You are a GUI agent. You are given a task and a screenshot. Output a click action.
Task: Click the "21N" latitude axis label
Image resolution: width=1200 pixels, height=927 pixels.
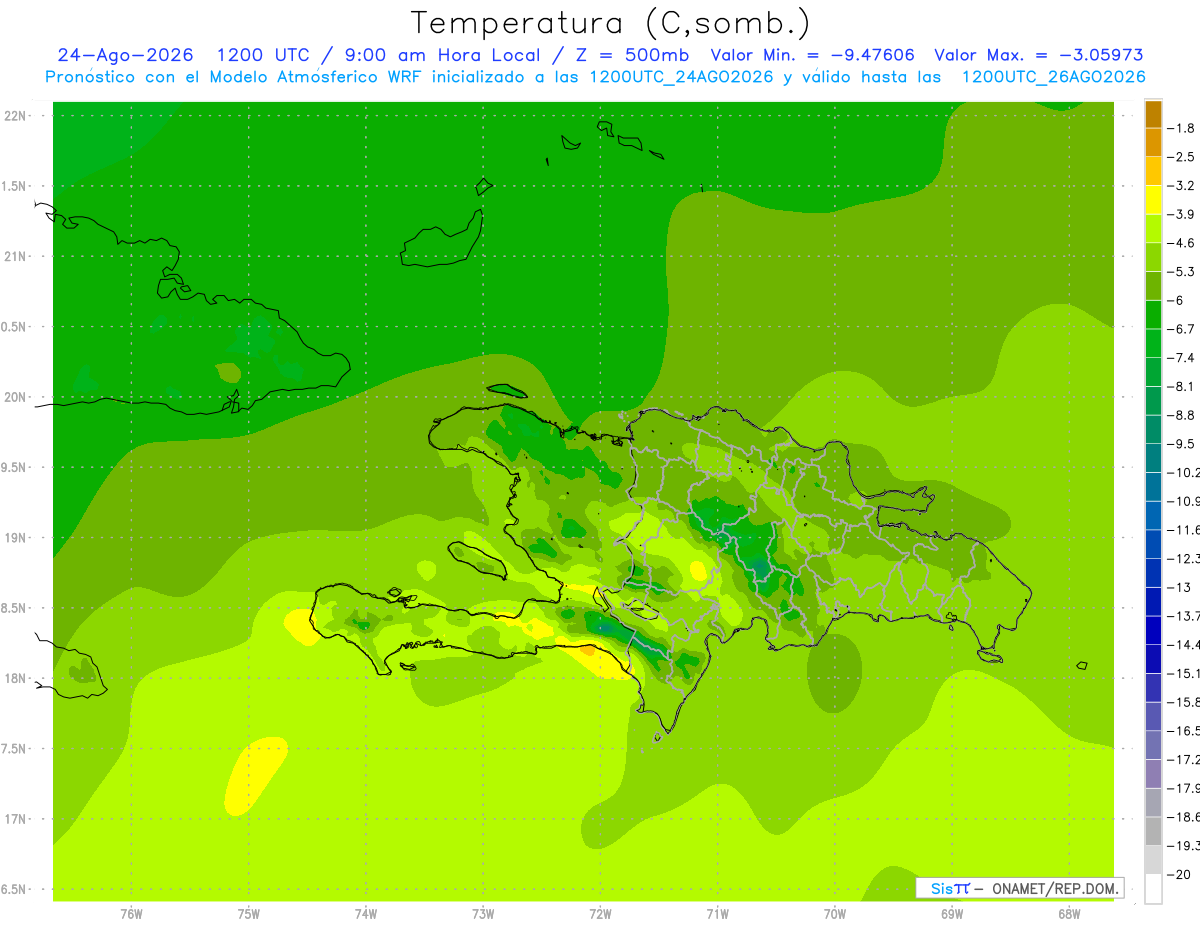[x=15, y=257]
